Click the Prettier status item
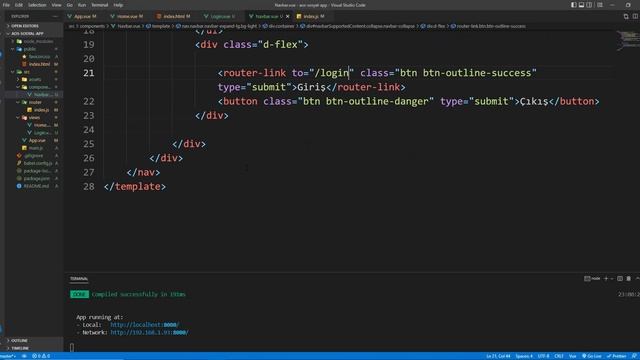640x360 pixels. pyautogui.click(x=617, y=356)
